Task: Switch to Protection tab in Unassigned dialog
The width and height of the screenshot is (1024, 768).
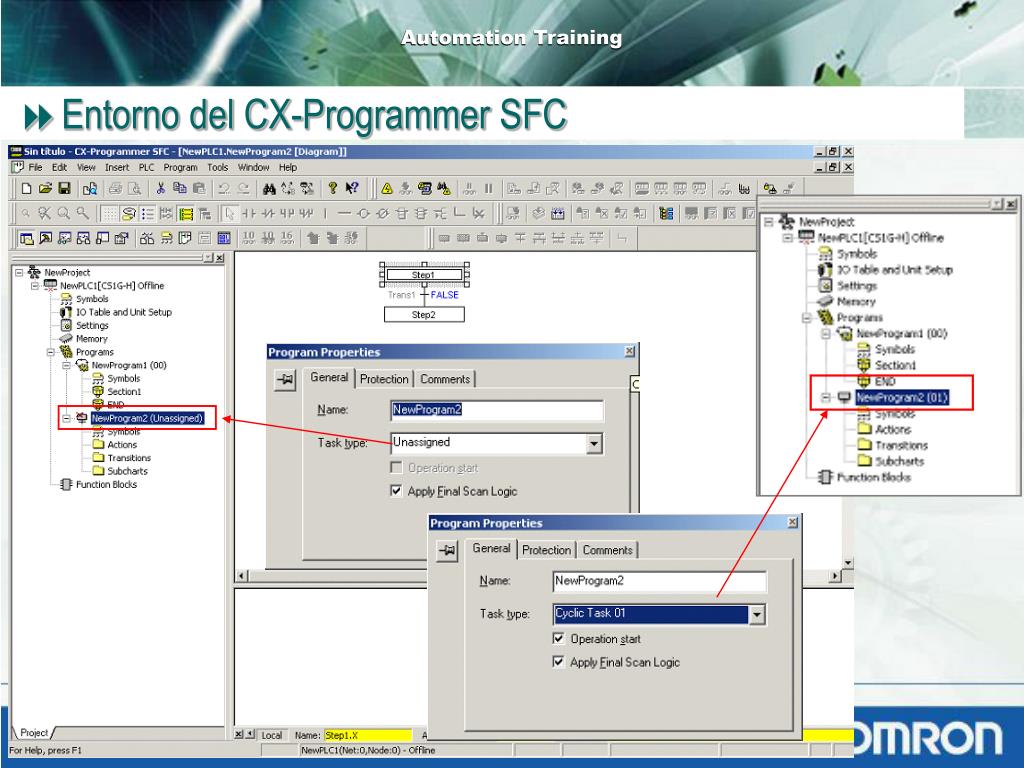Action: pos(384,379)
